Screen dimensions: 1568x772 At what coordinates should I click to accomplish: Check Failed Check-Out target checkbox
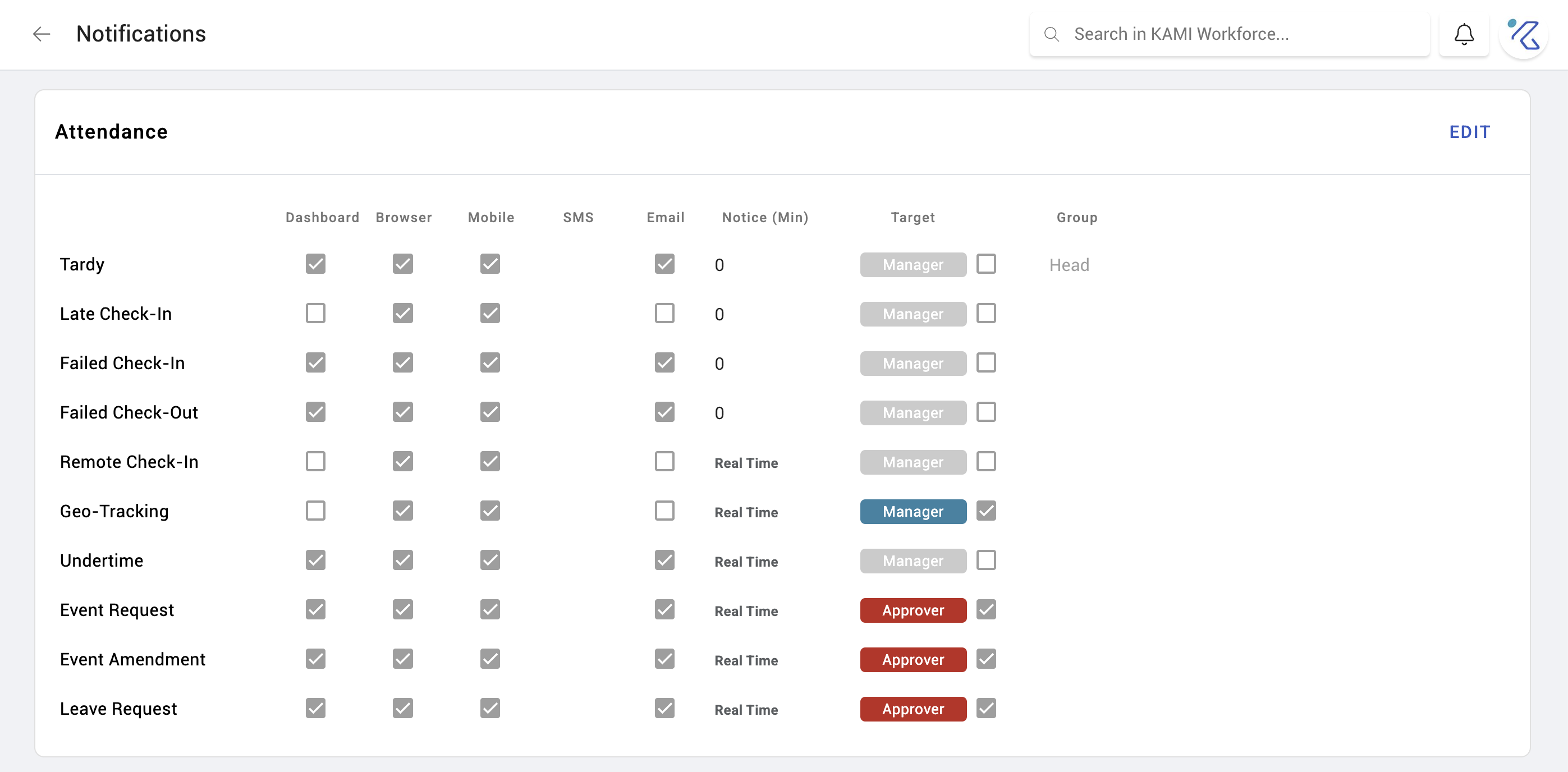coord(986,412)
